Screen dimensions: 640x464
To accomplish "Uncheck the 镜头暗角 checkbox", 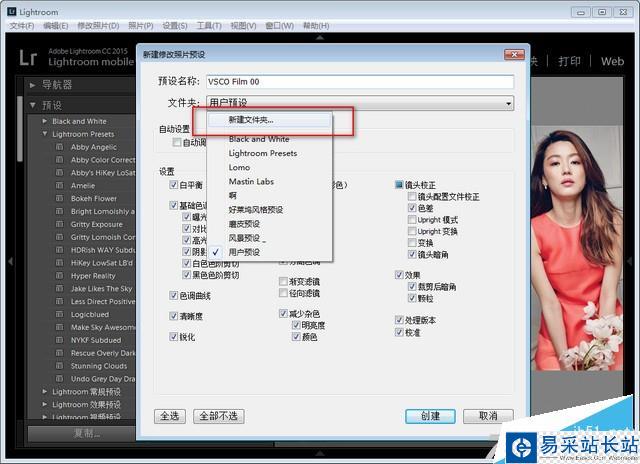I will (412, 254).
